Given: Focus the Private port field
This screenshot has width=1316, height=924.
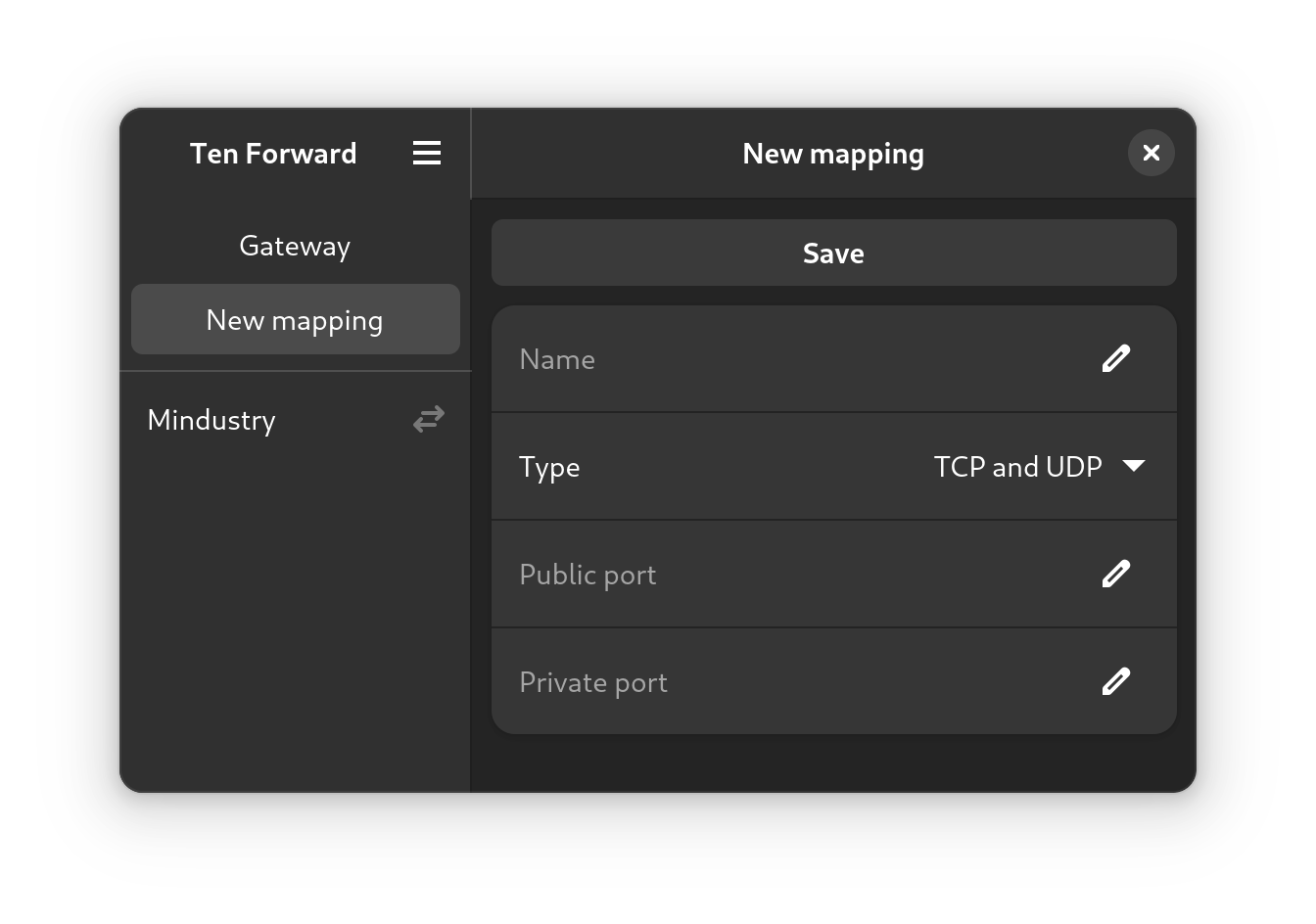Looking at the screenshot, I should click(x=834, y=681).
